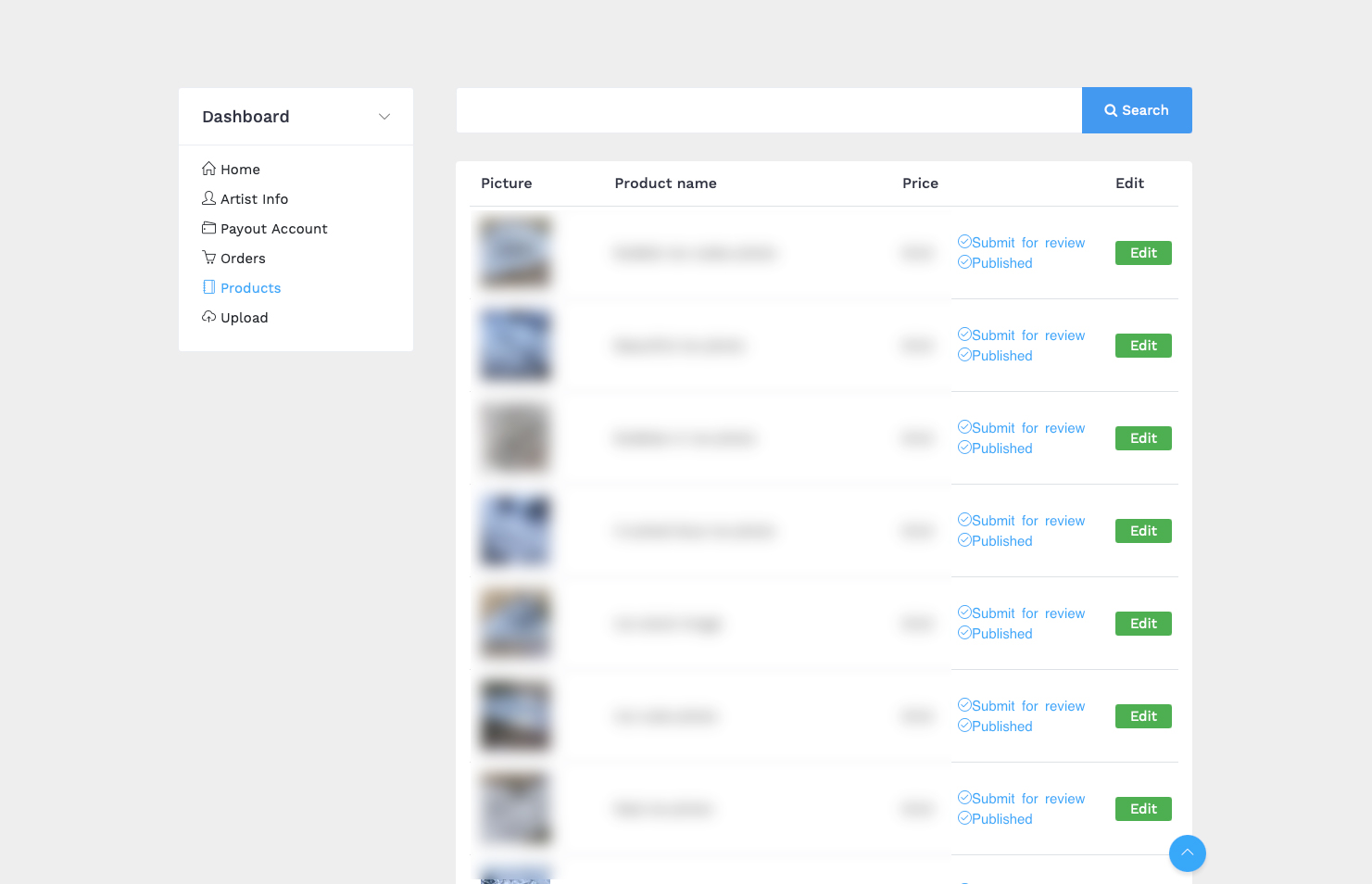This screenshot has width=1372, height=884.
Task: Open the second product's picture thumbnail
Action: click(515, 345)
